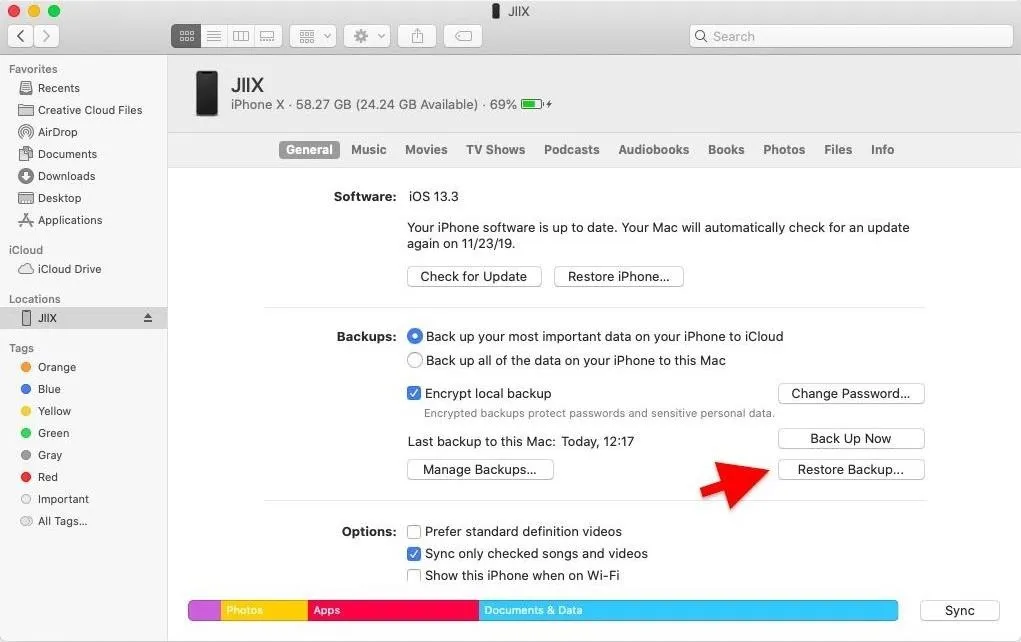This screenshot has width=1021, height=642.
Task: Click the Share toolbar icon
Action: pos(417,36)
